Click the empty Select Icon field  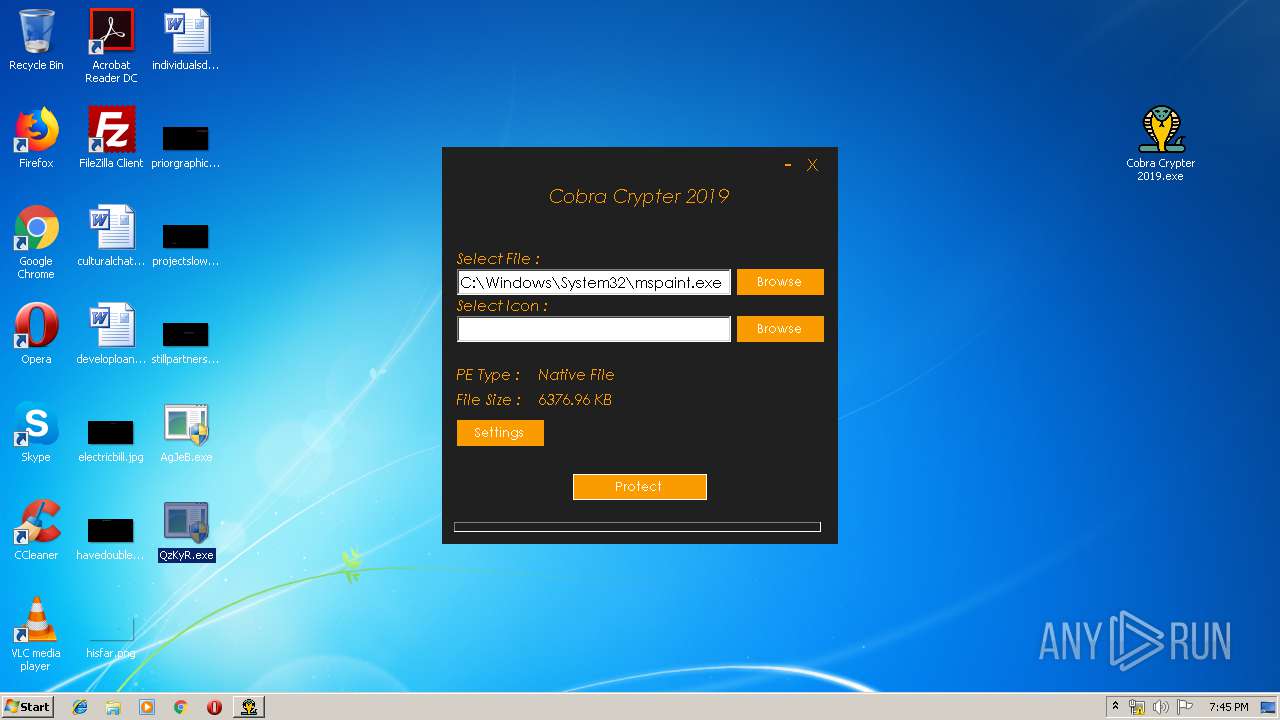pyautogui.click(x=594, y=329)
